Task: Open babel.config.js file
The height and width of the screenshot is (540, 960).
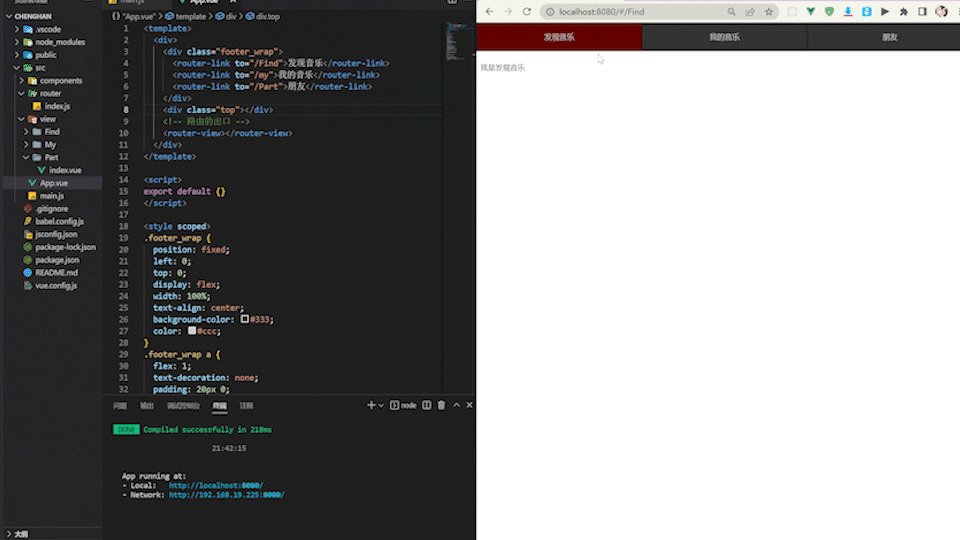Action: coord(59,222)
